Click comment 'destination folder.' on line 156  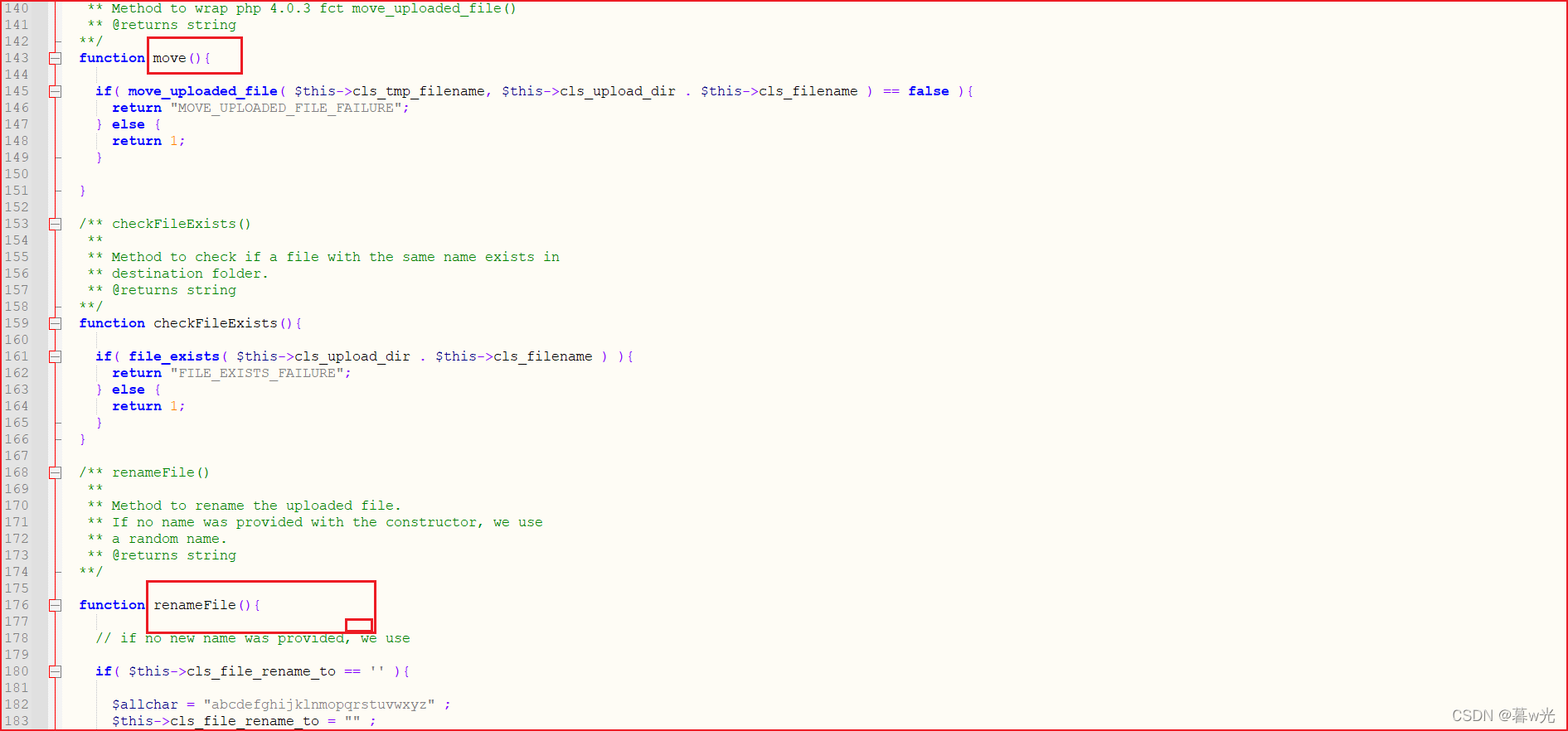190,274
